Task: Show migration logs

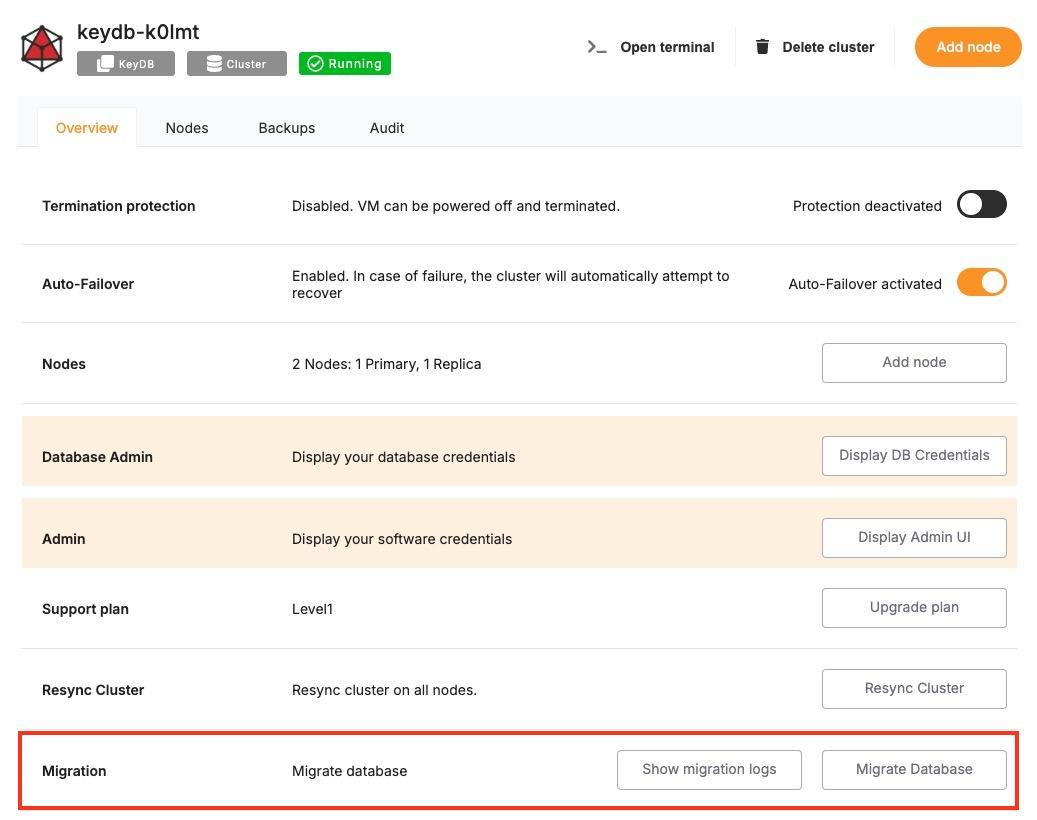Action: [708, 769]
